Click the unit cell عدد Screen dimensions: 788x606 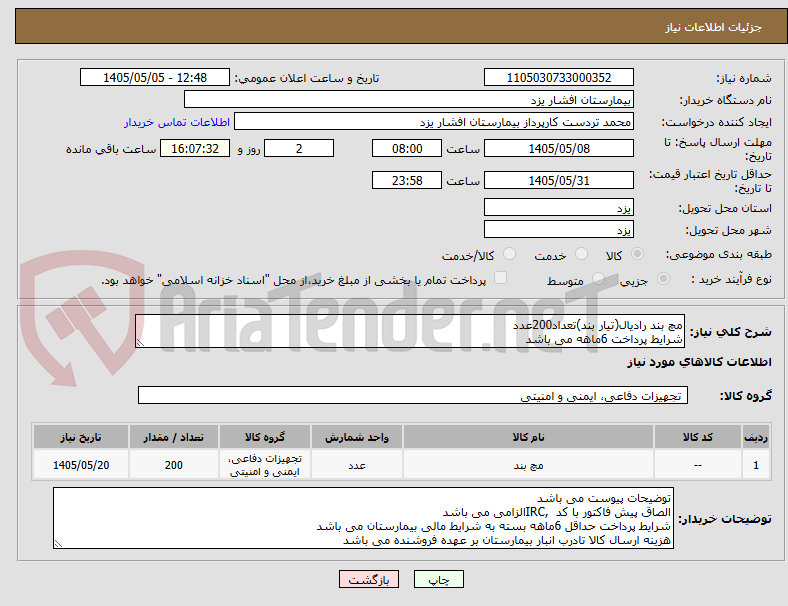pyautogui.click(x=357, y=465)
